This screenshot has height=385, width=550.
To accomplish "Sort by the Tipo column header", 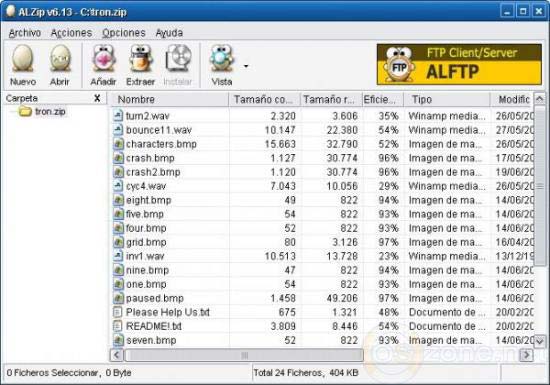I will tap(447, 100).
